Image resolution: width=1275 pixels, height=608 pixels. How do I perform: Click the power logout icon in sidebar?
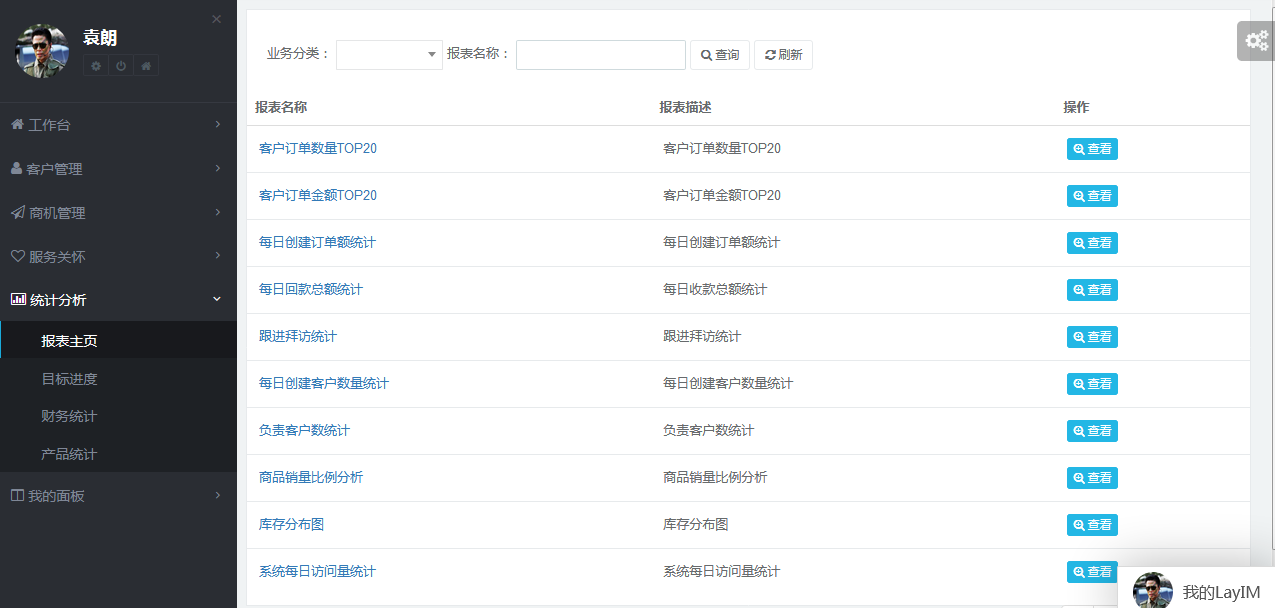tap(121, 66)
